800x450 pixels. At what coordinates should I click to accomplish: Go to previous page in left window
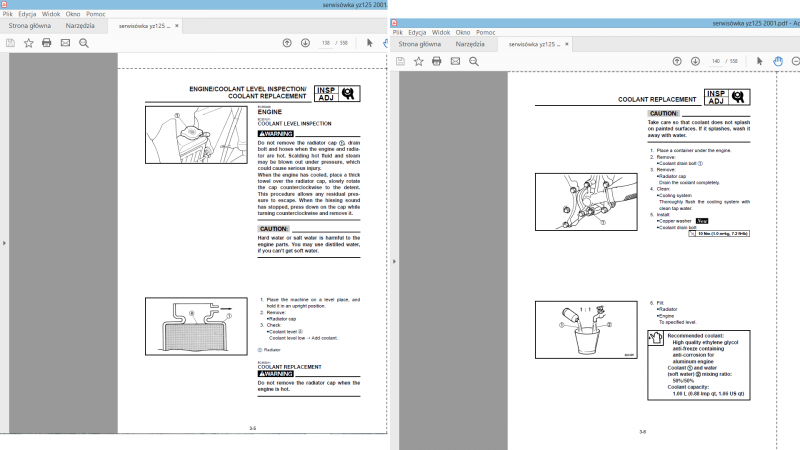[x=287, y=43]
